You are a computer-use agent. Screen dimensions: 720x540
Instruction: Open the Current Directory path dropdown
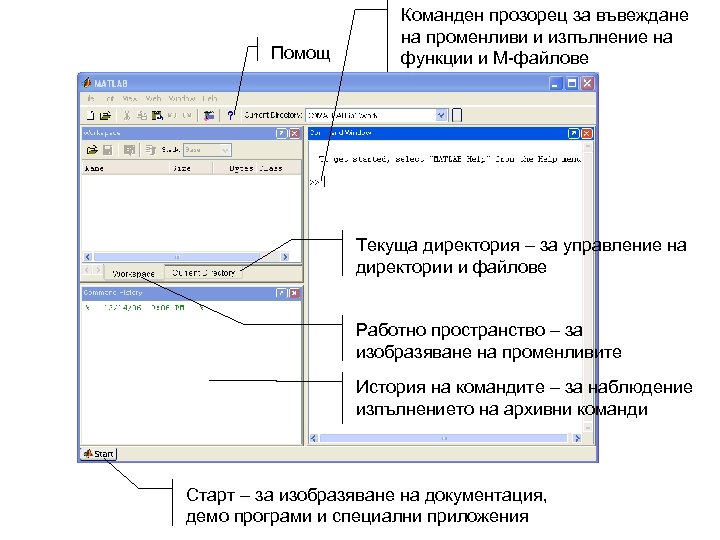pos(441,115)
